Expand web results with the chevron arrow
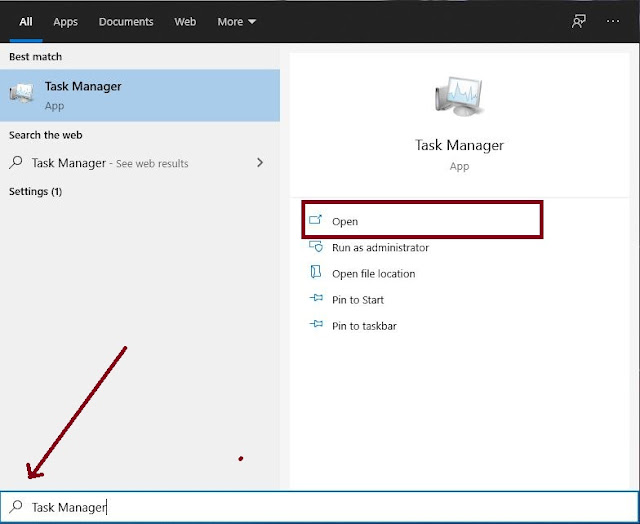 (260, 163)
